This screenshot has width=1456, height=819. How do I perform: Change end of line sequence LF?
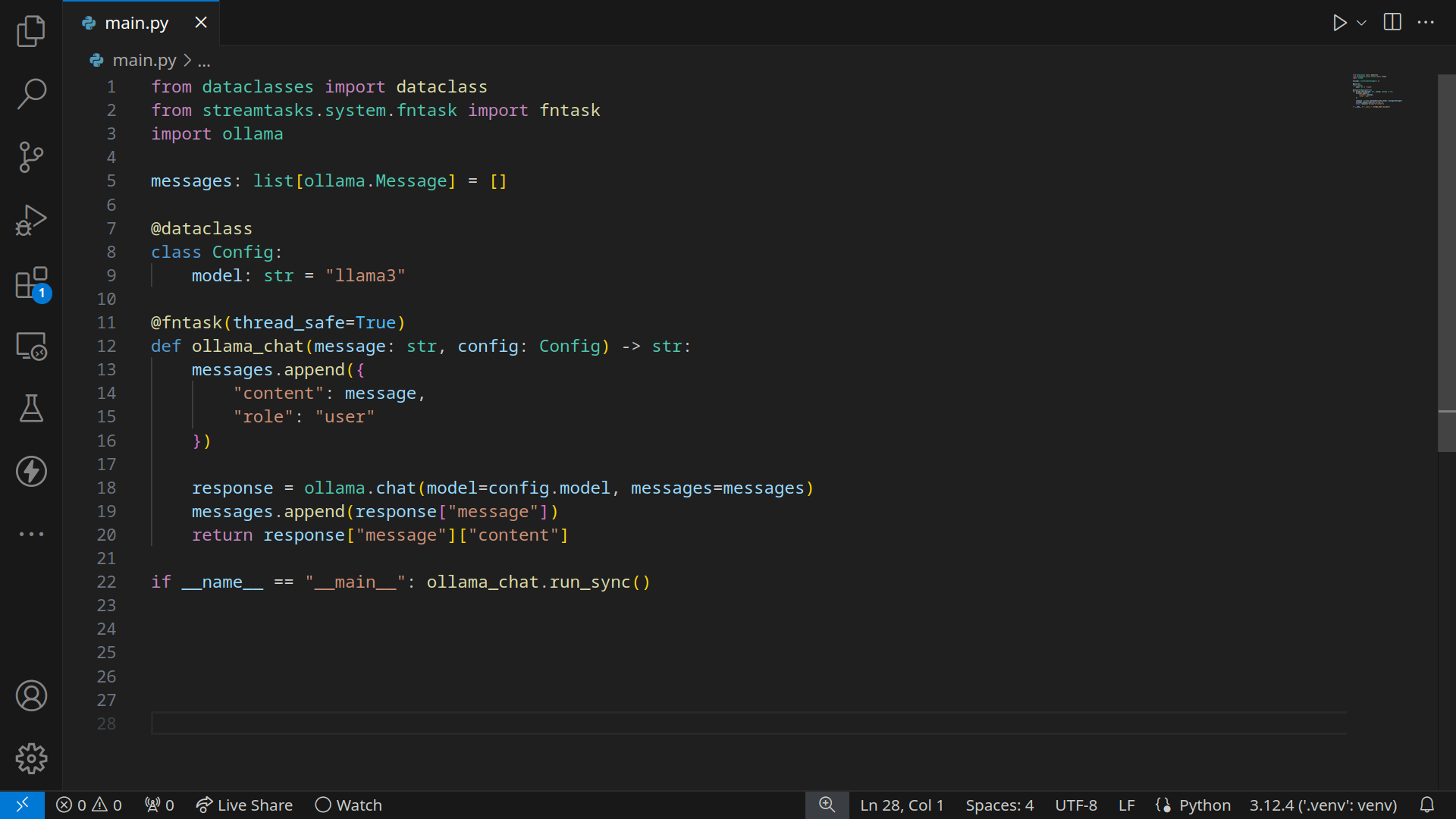click(1126, 805)
